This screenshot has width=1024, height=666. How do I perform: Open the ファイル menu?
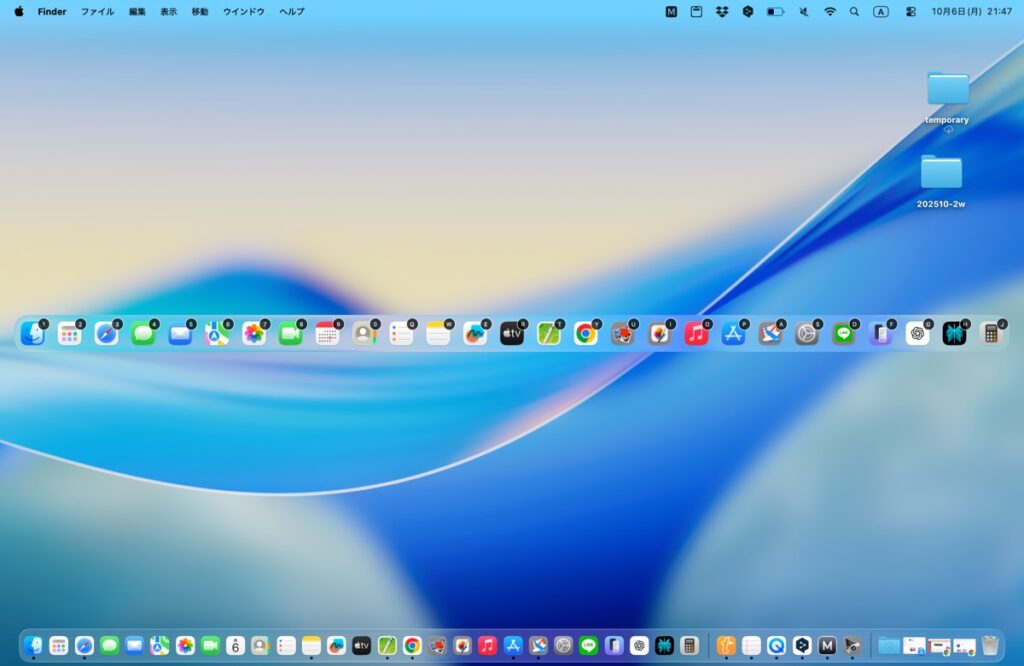tap(97, 12)
